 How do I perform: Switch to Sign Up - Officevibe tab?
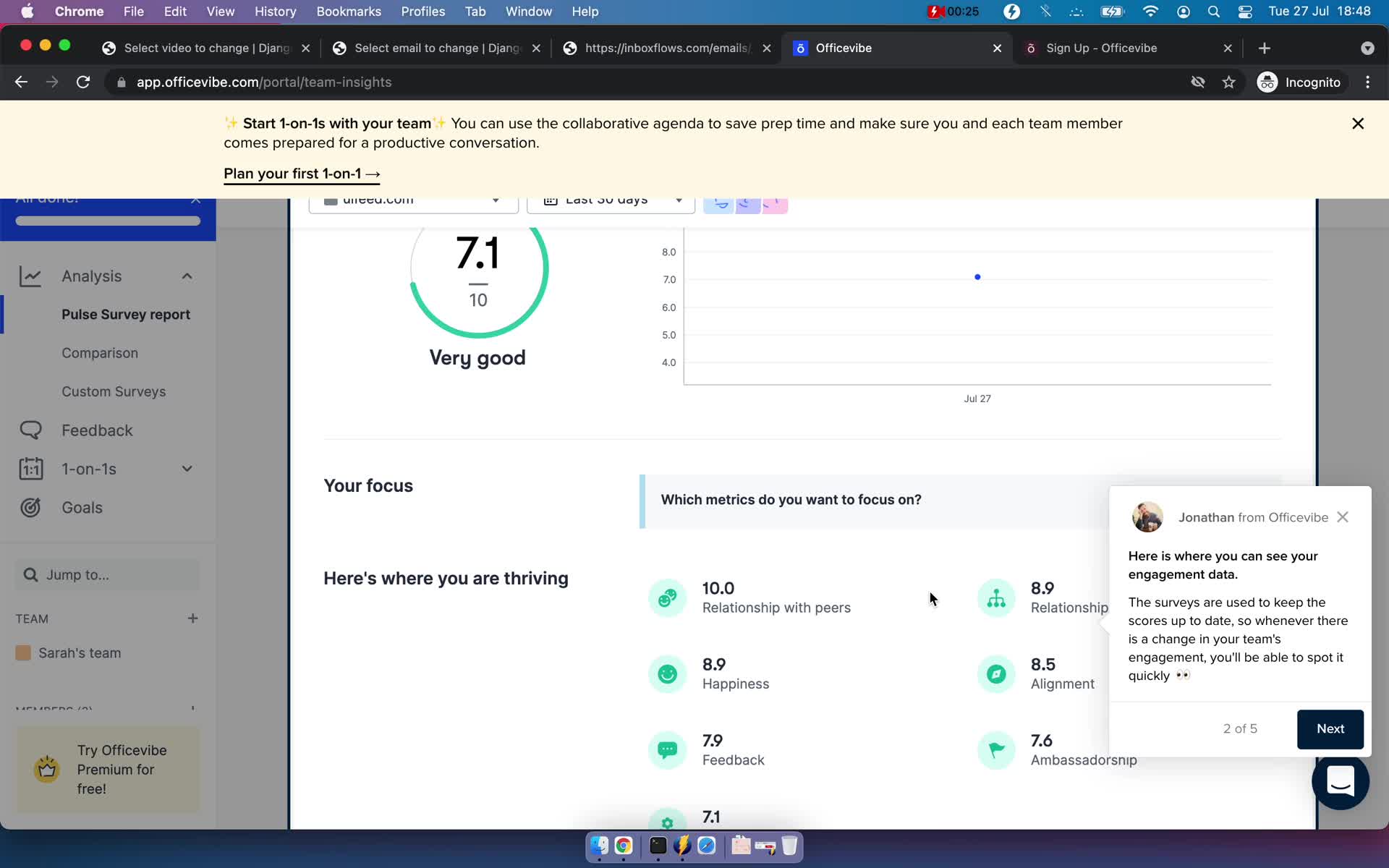pyautogui.click(x=1126, y=48)
